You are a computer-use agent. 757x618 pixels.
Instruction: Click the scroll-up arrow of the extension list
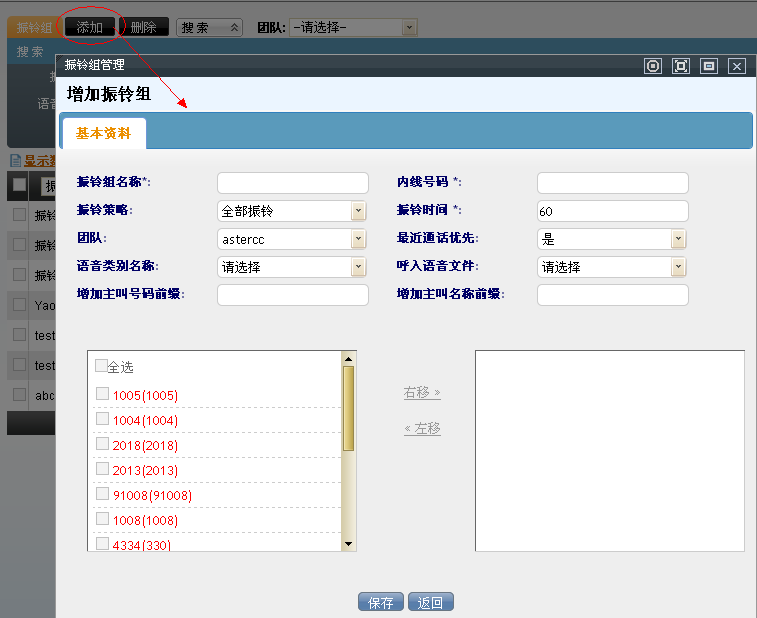[349, 358]
